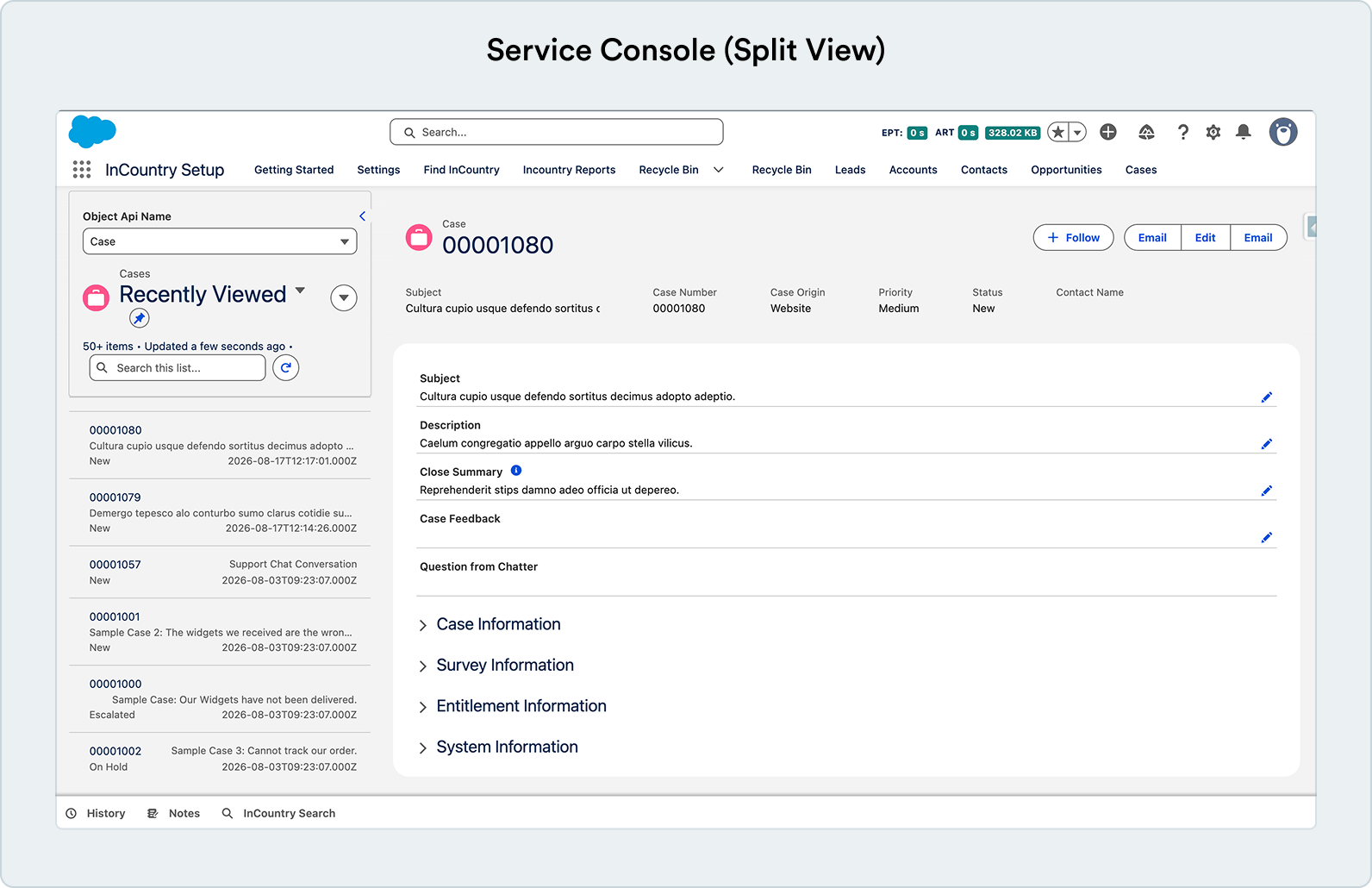The height and width of the screenshot is (888, 1372).
Task: Refresh the Cases list
Action: (x=285, y=368)
